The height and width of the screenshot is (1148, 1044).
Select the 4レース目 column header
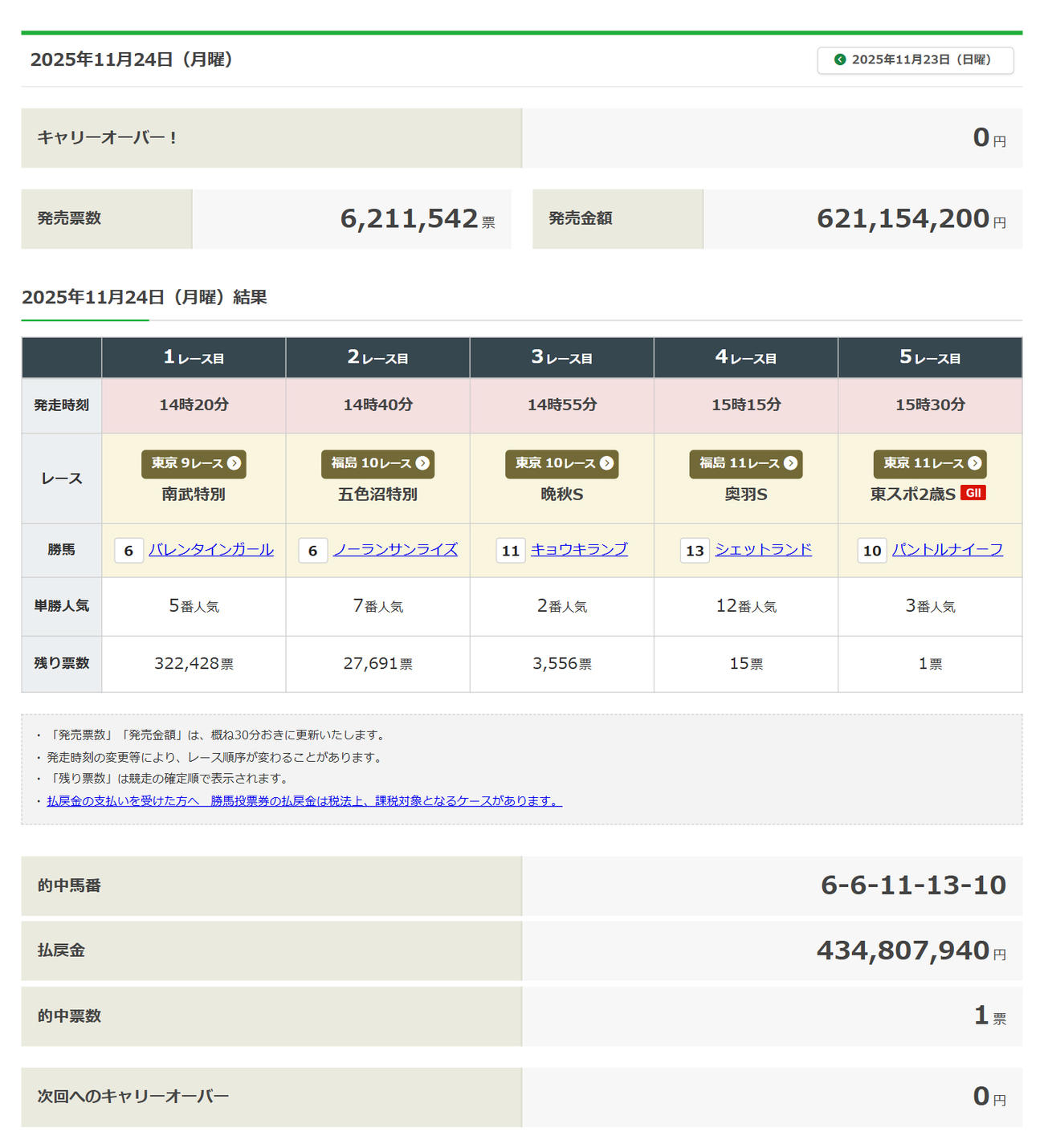click(x=746, y=357)
